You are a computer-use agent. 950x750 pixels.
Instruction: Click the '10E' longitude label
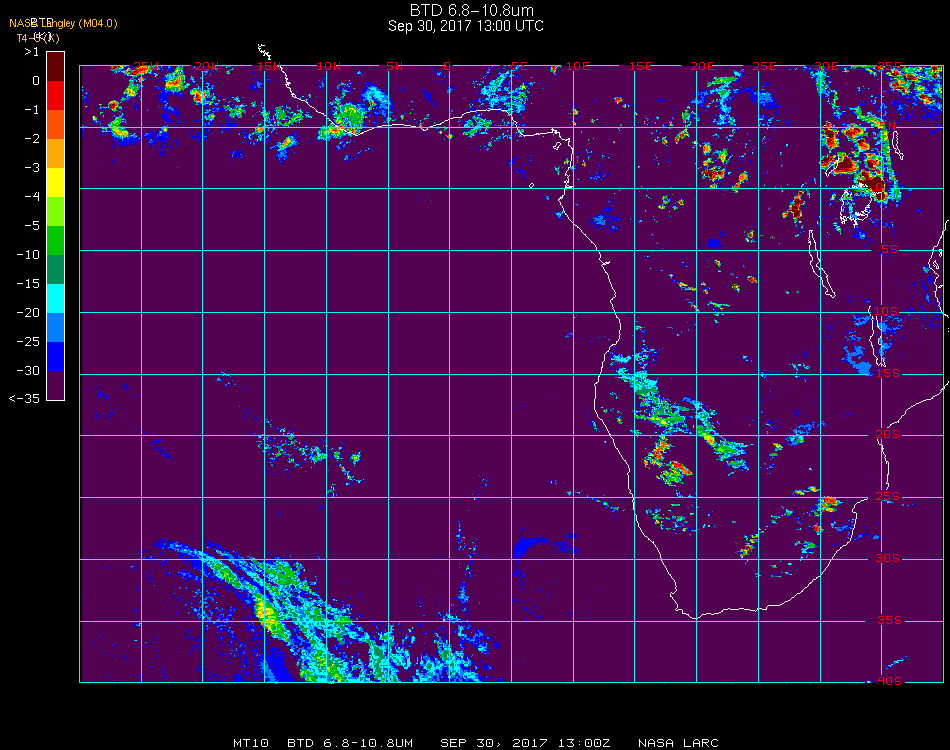click(578, 65)
